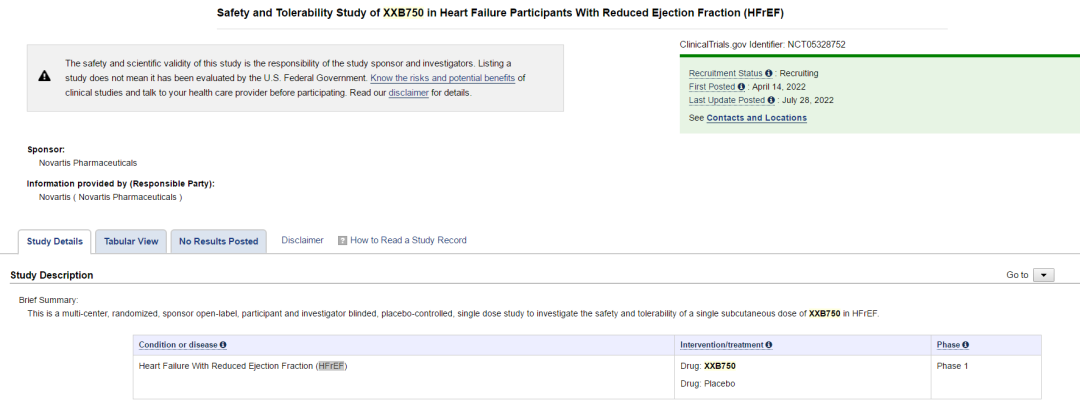Click info icon next to Recruitment Status
Image resolution: width=1080 pixels, height=403 pixels.
[x=769, y=74]
